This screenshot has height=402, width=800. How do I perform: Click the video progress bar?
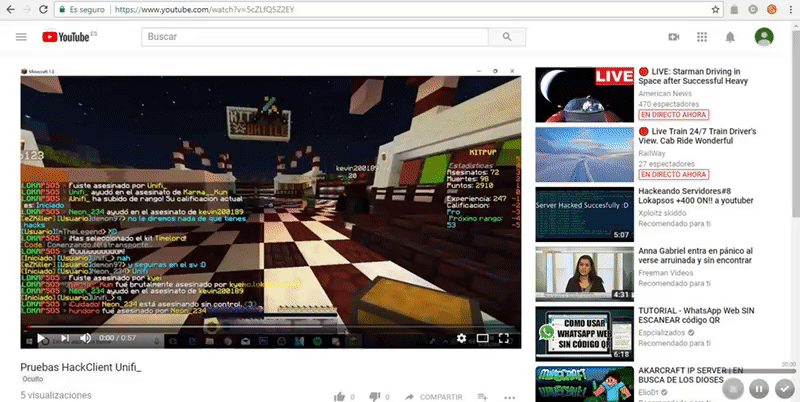pyautogui.click(x=270, y=326)
